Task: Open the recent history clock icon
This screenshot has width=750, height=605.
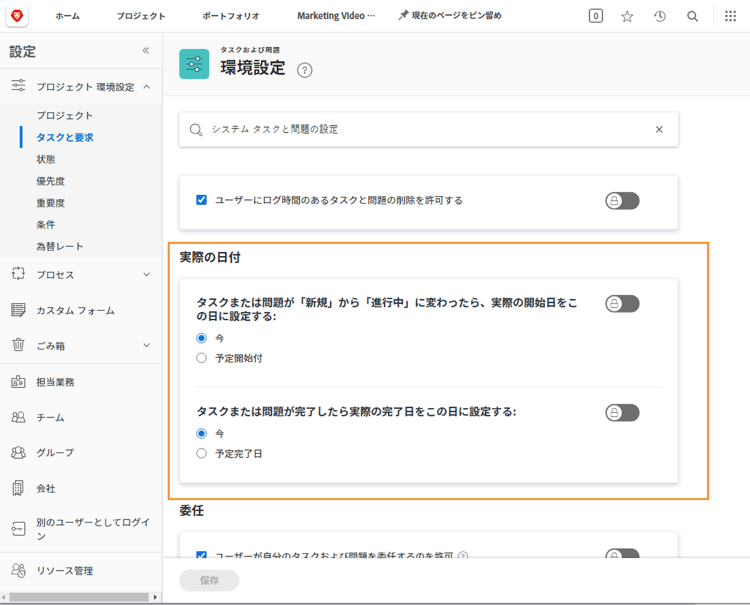Action: click(660, 17)
